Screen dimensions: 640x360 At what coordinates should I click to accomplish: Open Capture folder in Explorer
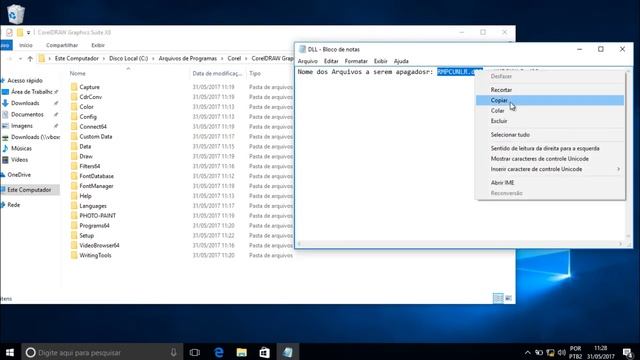89,87
